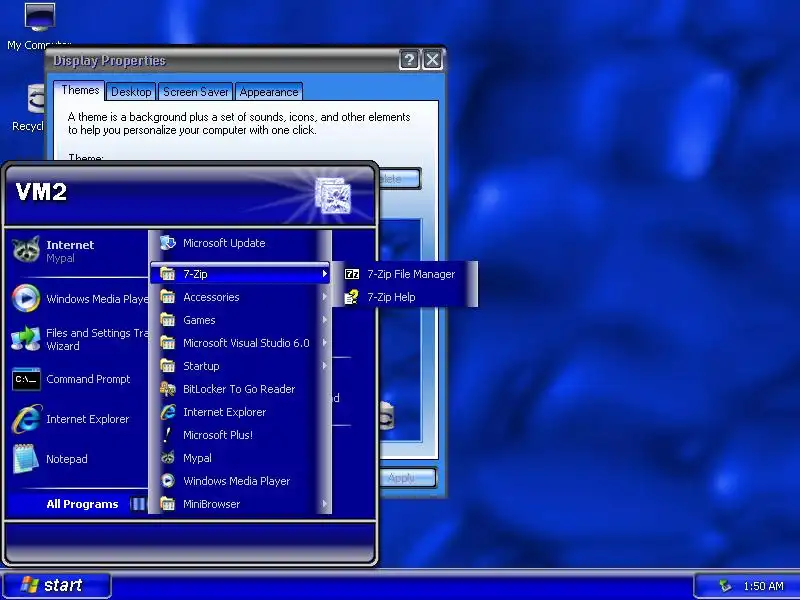Click the Internet Explorer icon in All Programs
The width and height of the screenshot is (800, 600).
tap(167, 412)
